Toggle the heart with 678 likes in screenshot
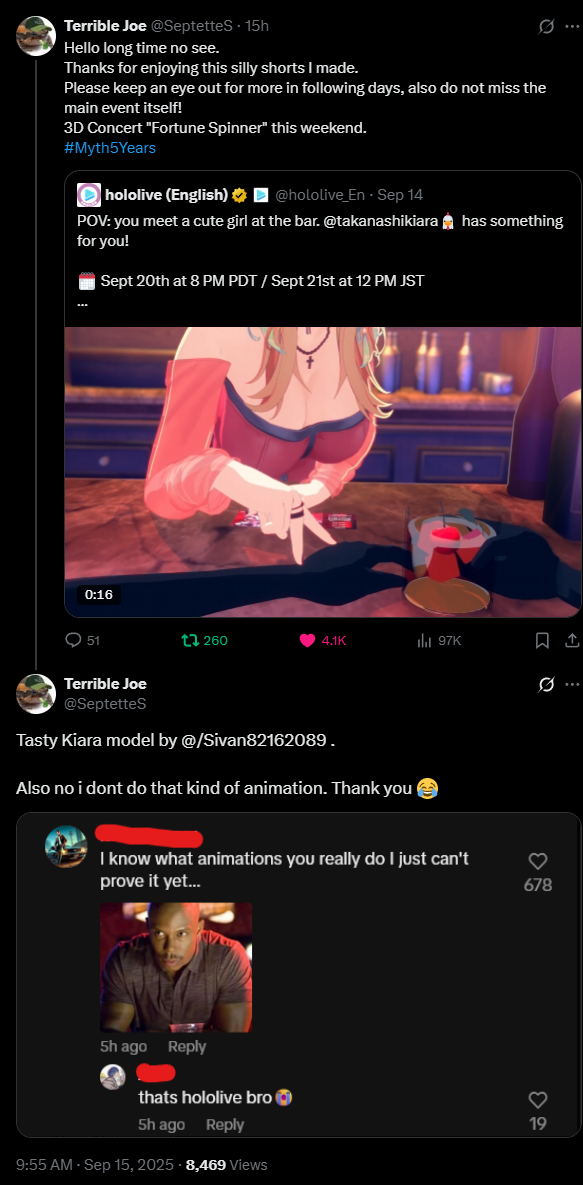This screenshot has width=583, height=1185. tap(538, 861)
